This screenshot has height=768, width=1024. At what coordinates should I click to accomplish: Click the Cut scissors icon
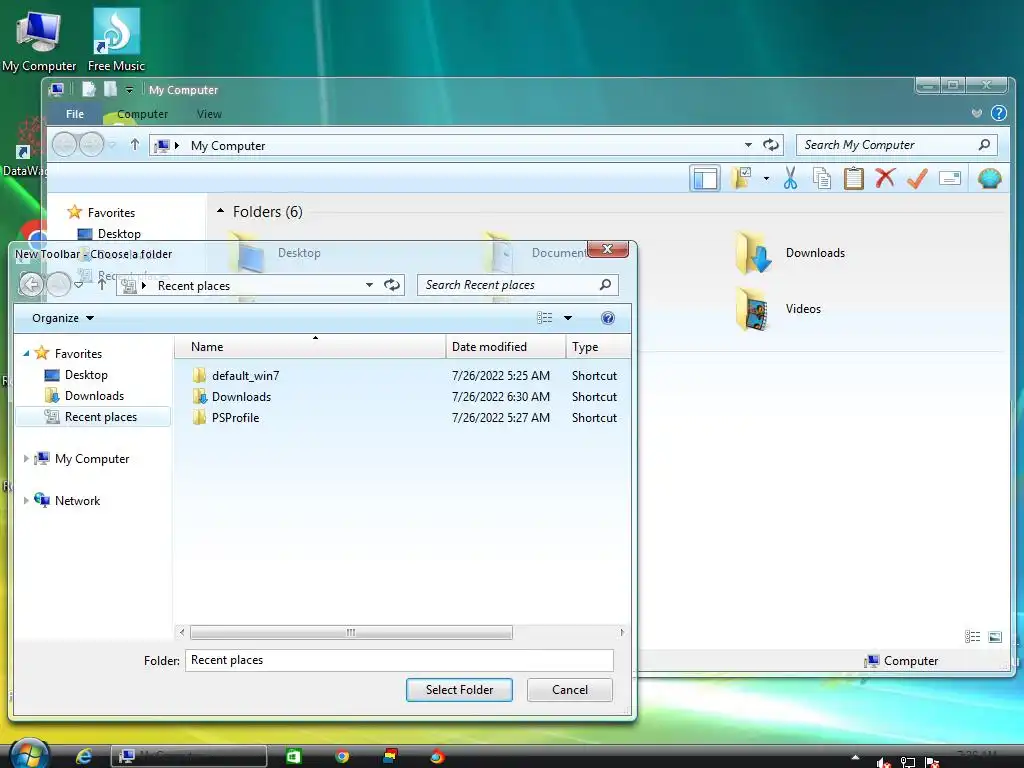pos(790,178)
